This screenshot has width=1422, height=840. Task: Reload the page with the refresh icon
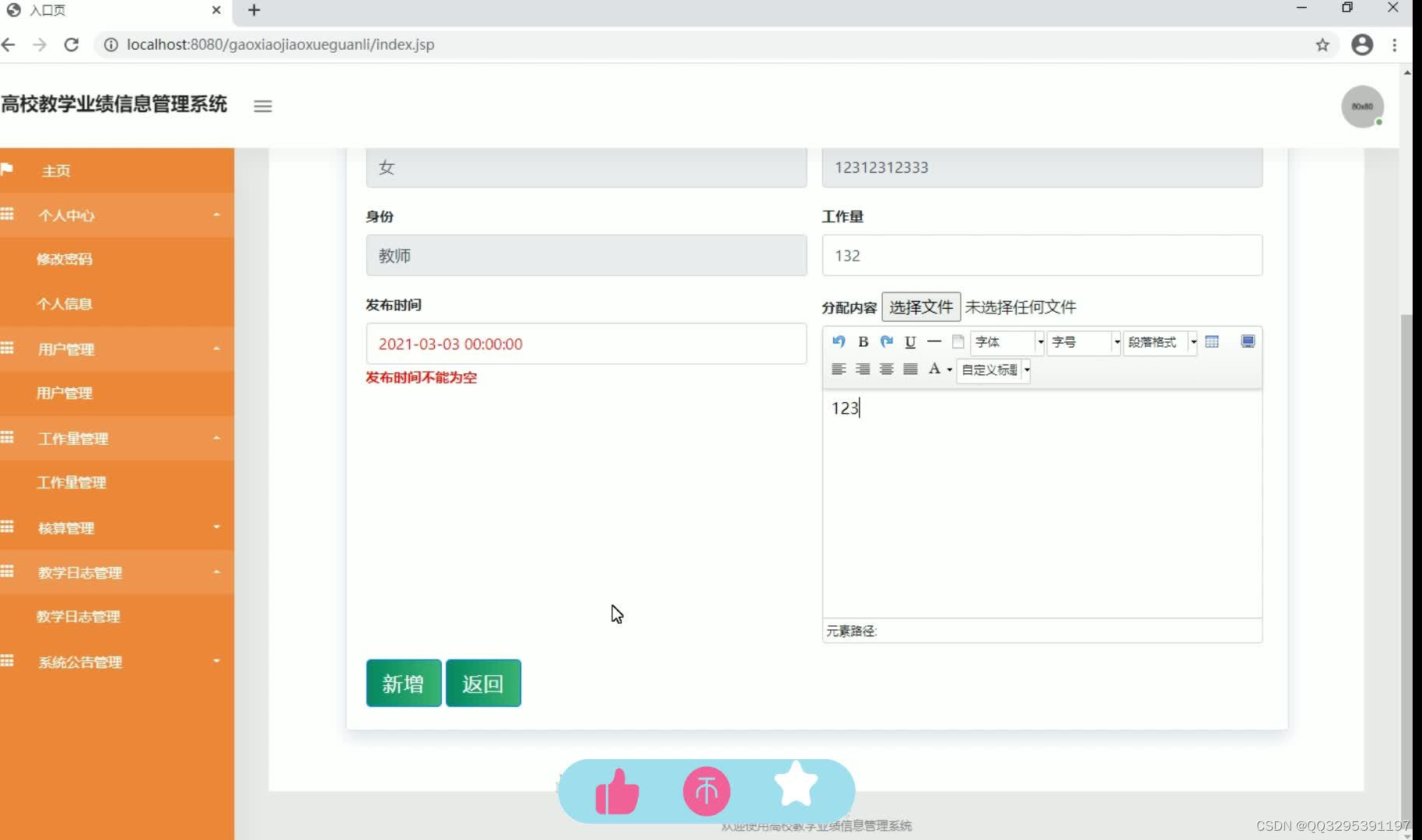[72, 44]
